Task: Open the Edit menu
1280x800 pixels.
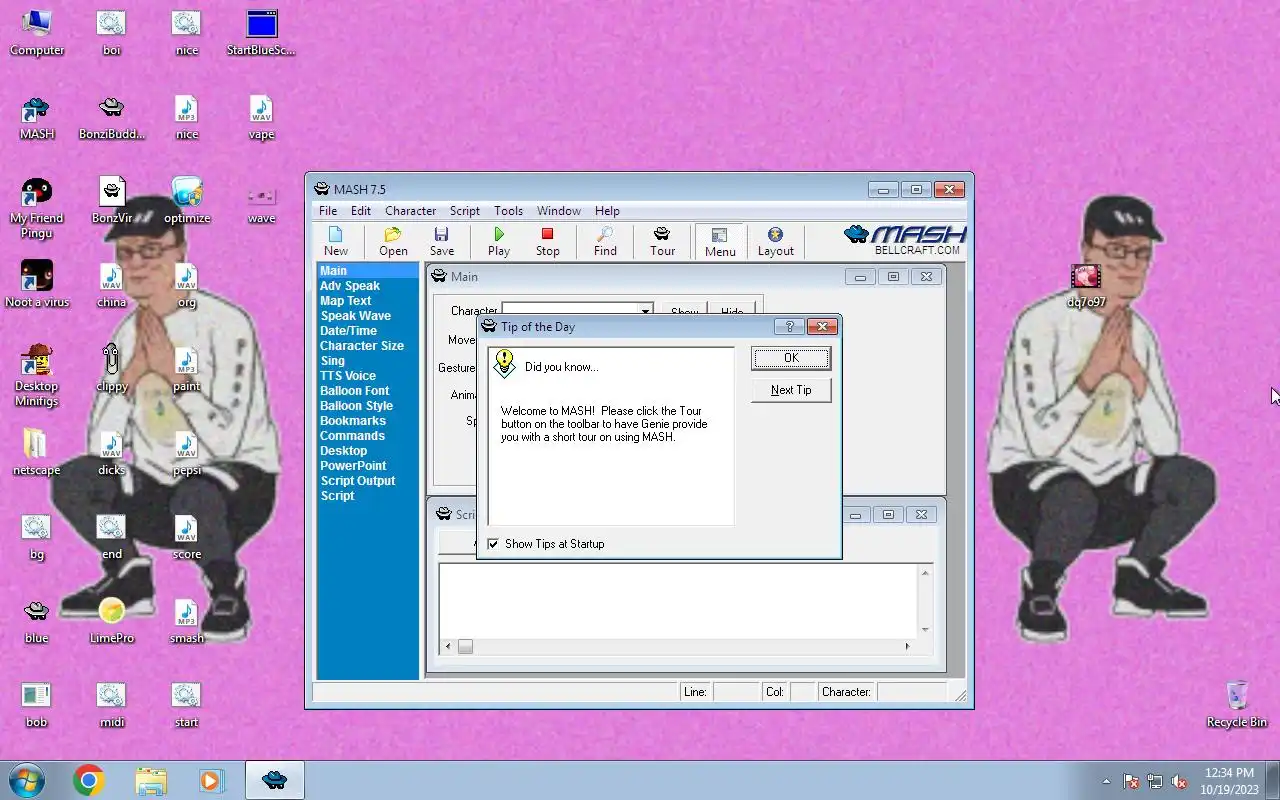Action: pos(361,211)
